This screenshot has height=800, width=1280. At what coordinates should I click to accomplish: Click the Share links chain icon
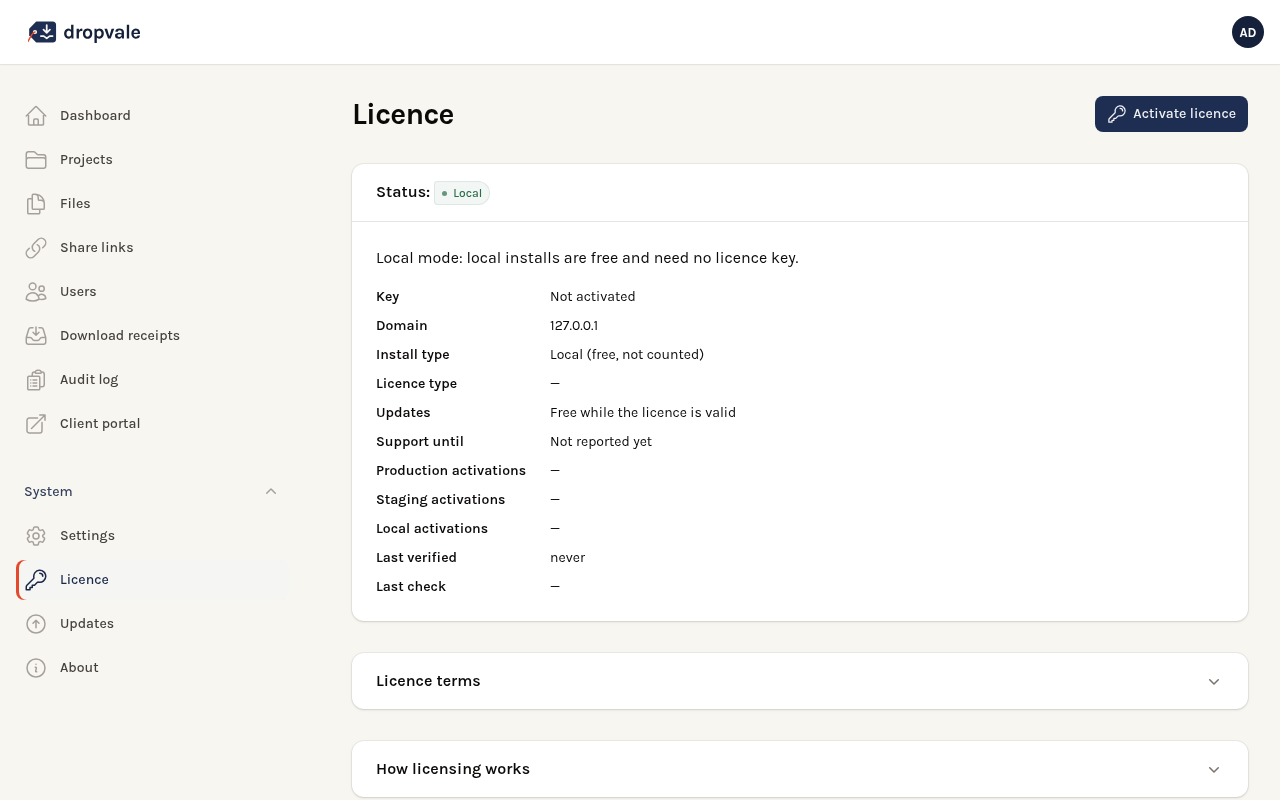[36, 248]
